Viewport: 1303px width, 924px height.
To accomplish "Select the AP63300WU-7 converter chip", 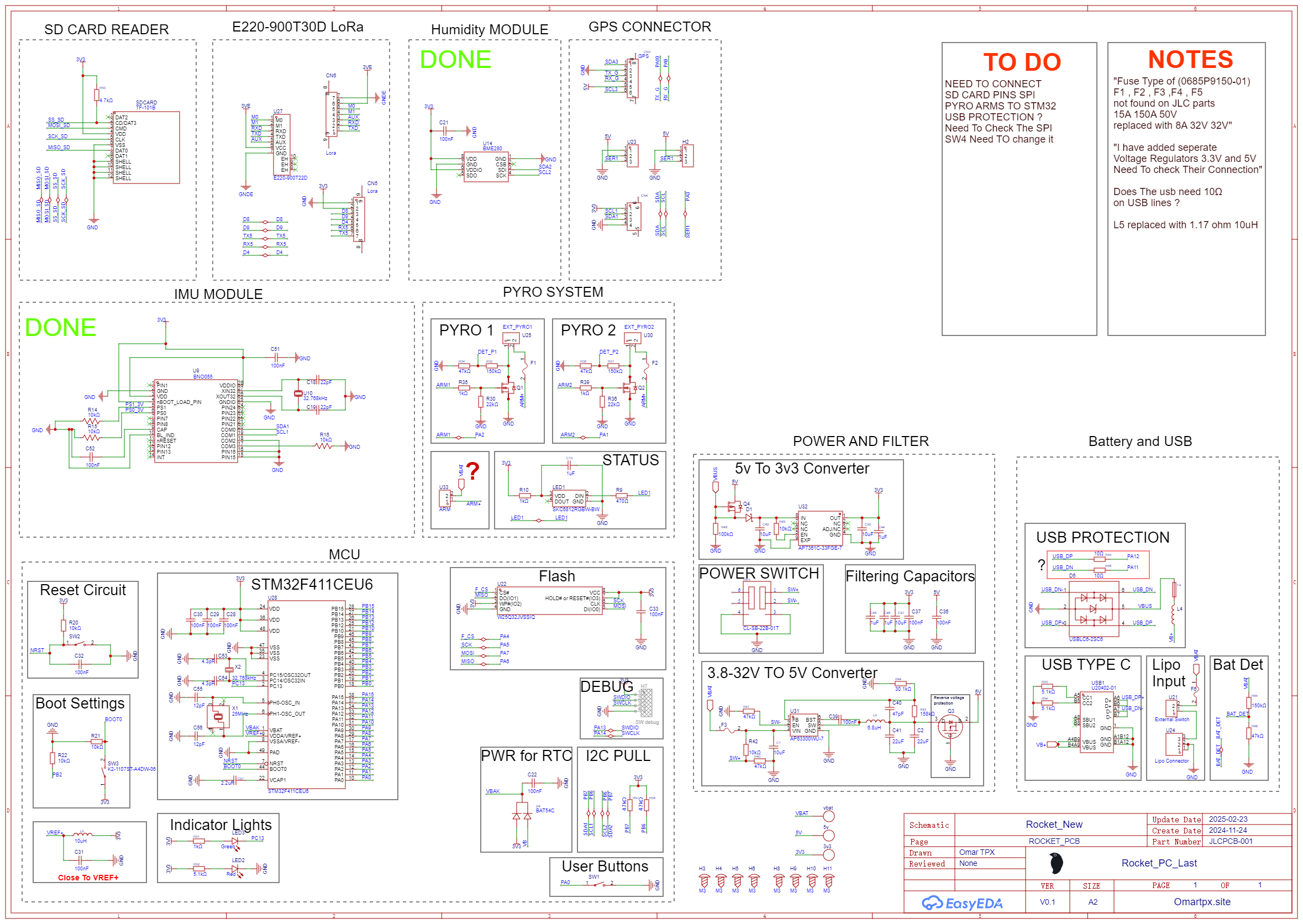I will tap(803, 726).
